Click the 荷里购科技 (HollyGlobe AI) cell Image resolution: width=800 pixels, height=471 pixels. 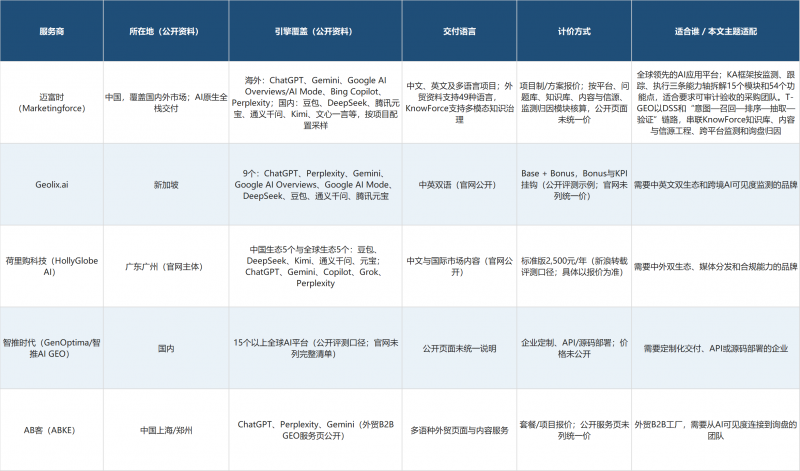coord(52,266)
